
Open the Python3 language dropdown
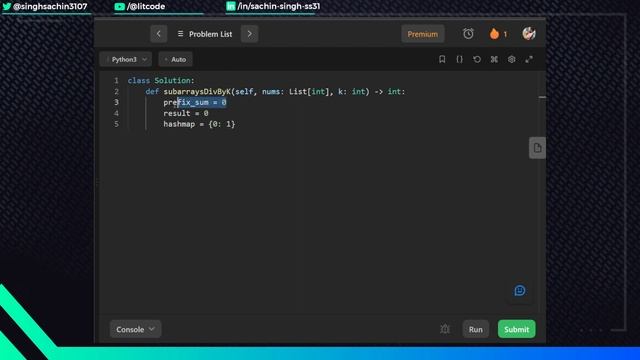pyautogui.click(x=126, y=60)
